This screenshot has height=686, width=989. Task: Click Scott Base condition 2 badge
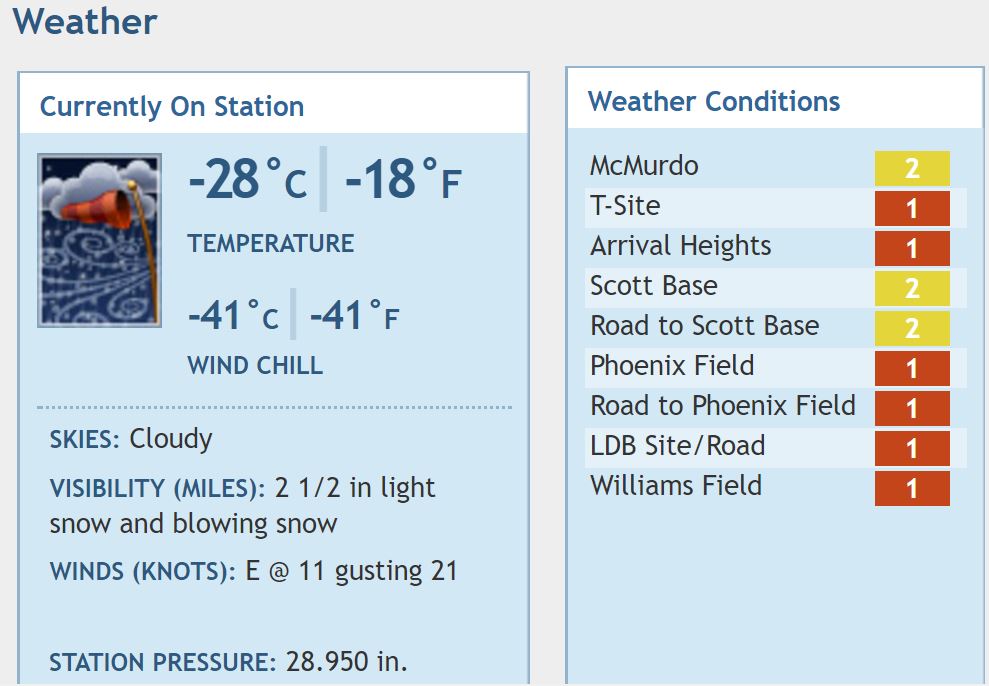pos(911,288)
